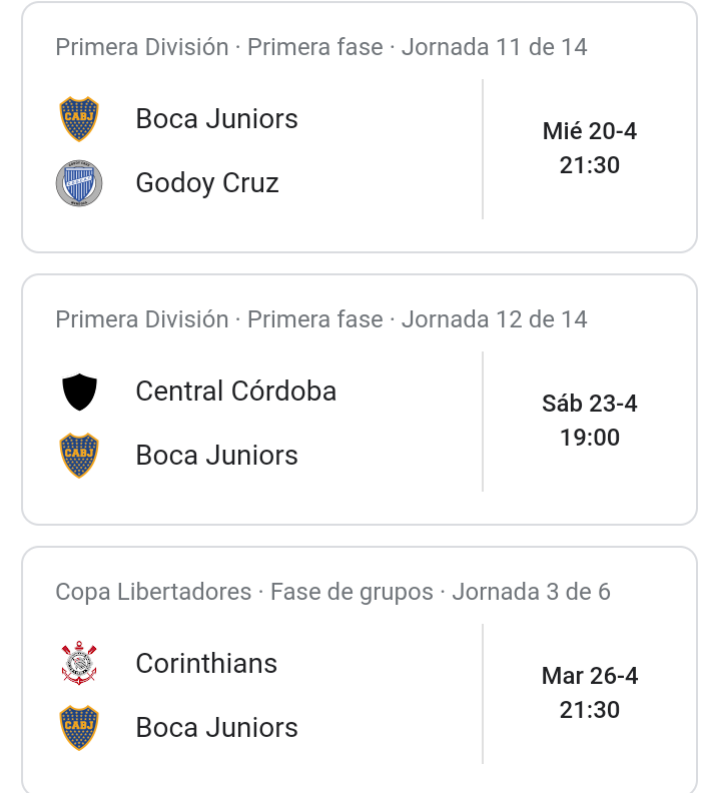This screenshot has width=719, height=793.
Task: Open the Godoy Cruz team name
Action: click(x=207, y=183)
